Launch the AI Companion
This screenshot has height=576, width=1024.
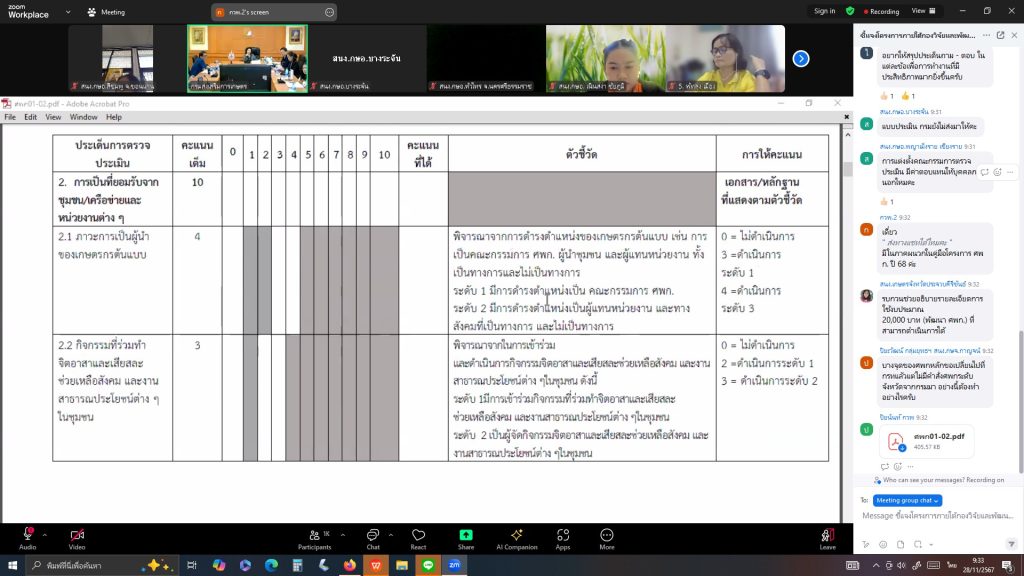coord(516,535)
